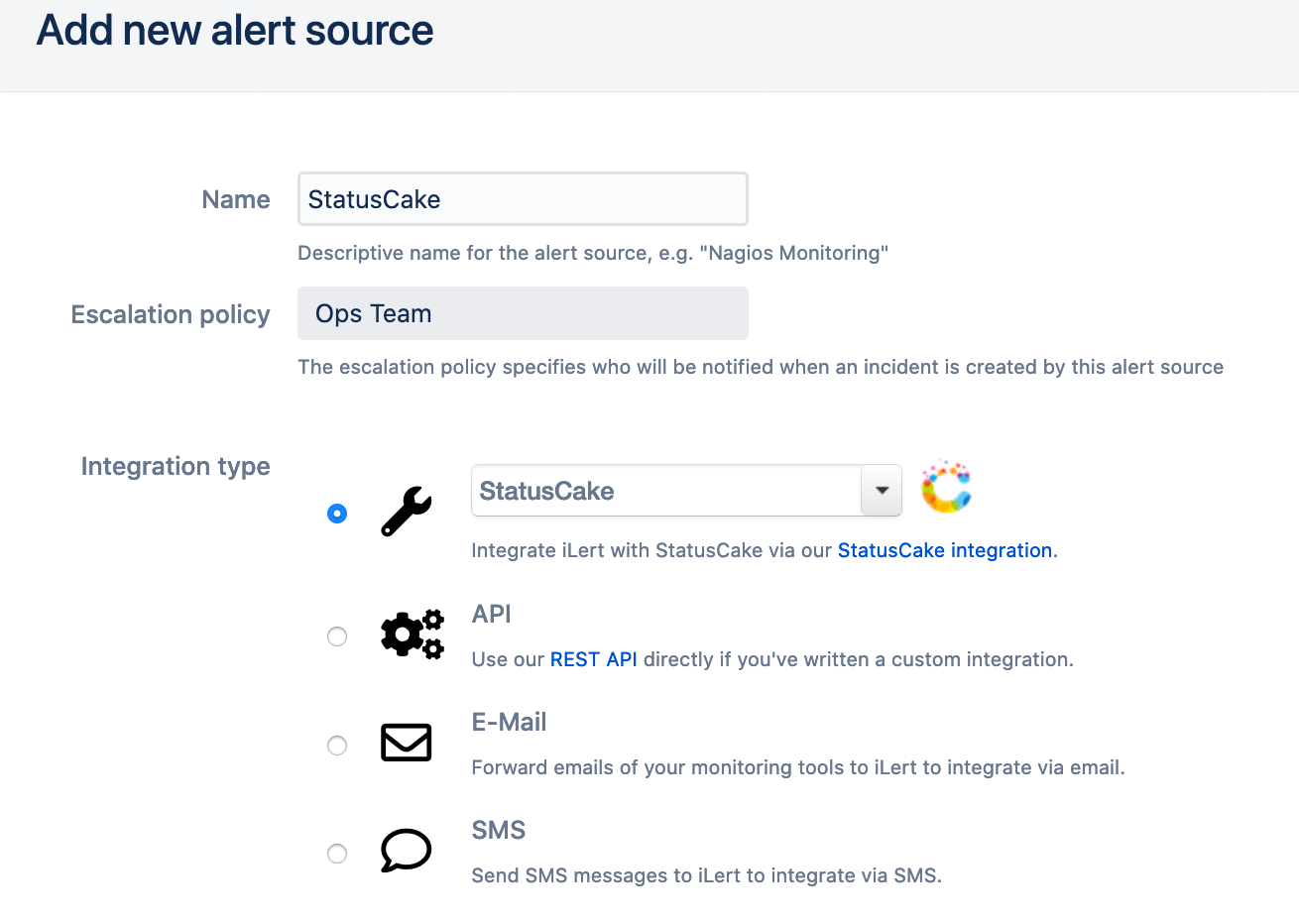Open the StatusCake integration type combo box
Screen dimensions: 1299x924
click(x=665, y=491)
